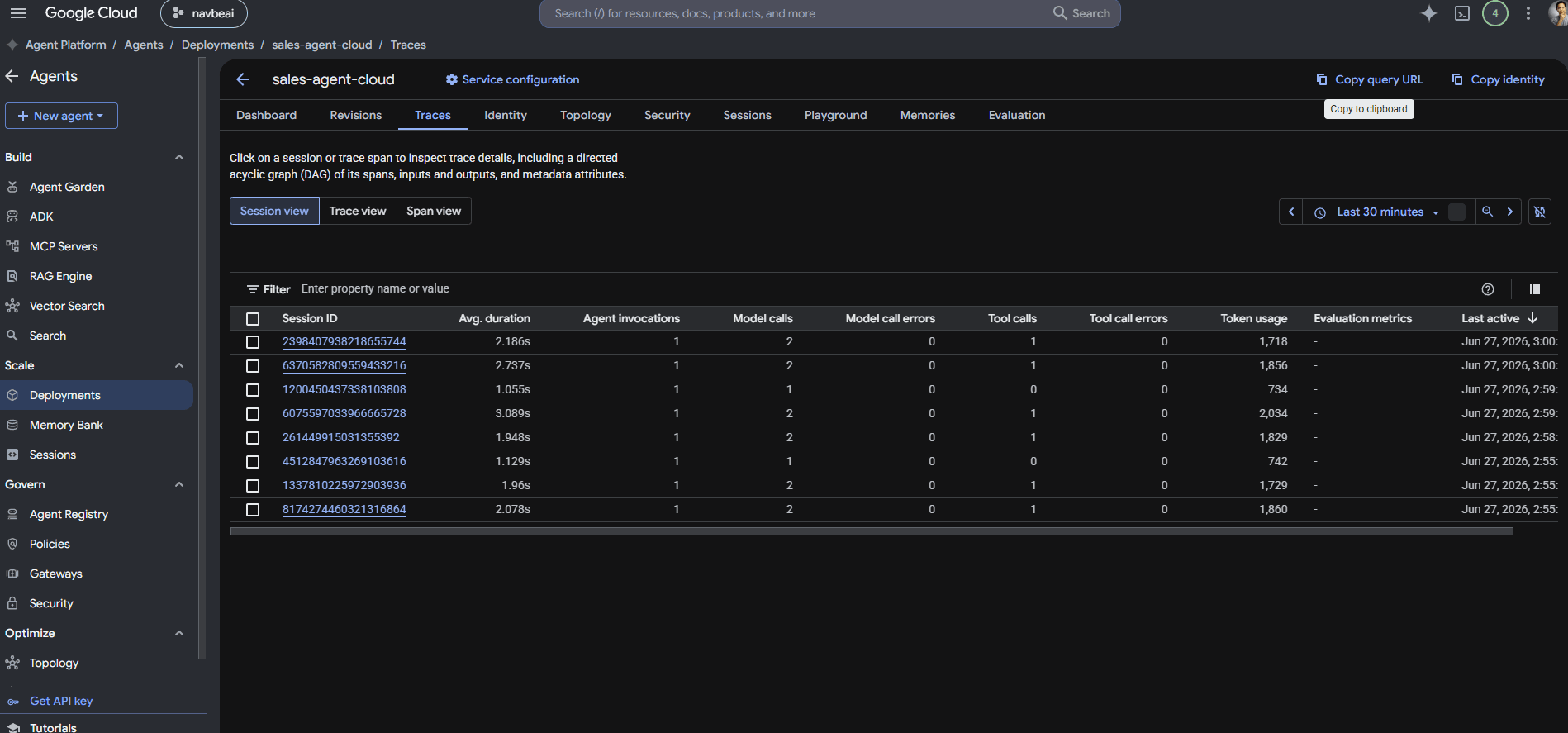Check session 6075597033966665728 checkbox
The image size is (1568, 733).
coord(253,414)
